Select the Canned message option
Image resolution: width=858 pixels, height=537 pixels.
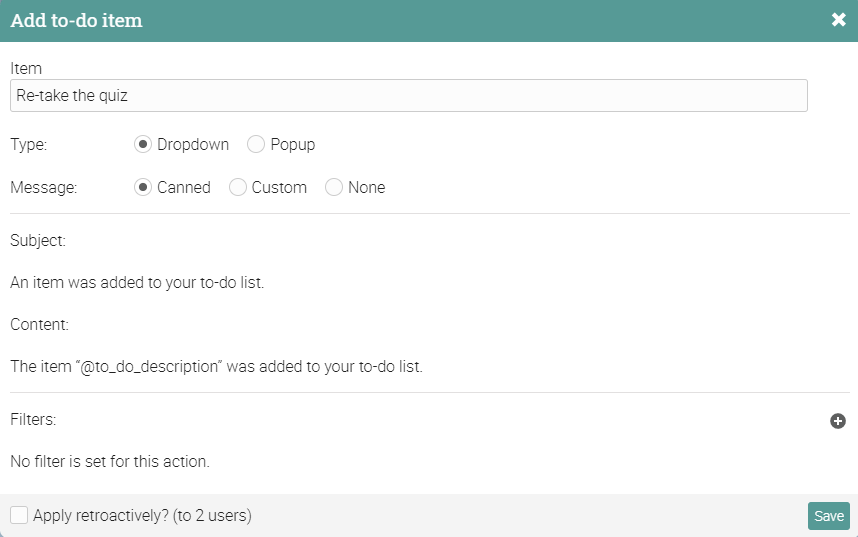[x=143, y=187]
